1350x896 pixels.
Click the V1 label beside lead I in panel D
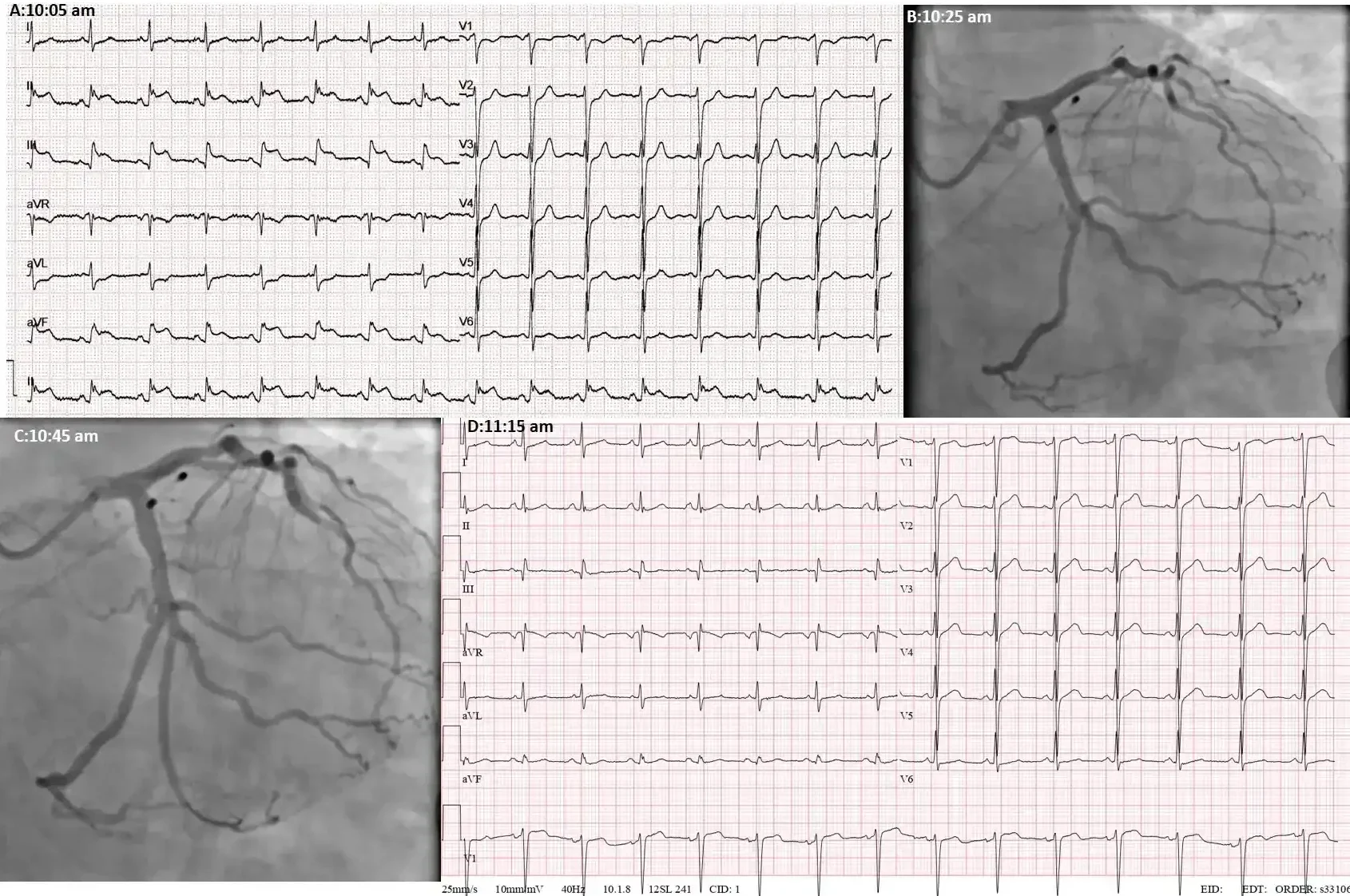(907, 463)
